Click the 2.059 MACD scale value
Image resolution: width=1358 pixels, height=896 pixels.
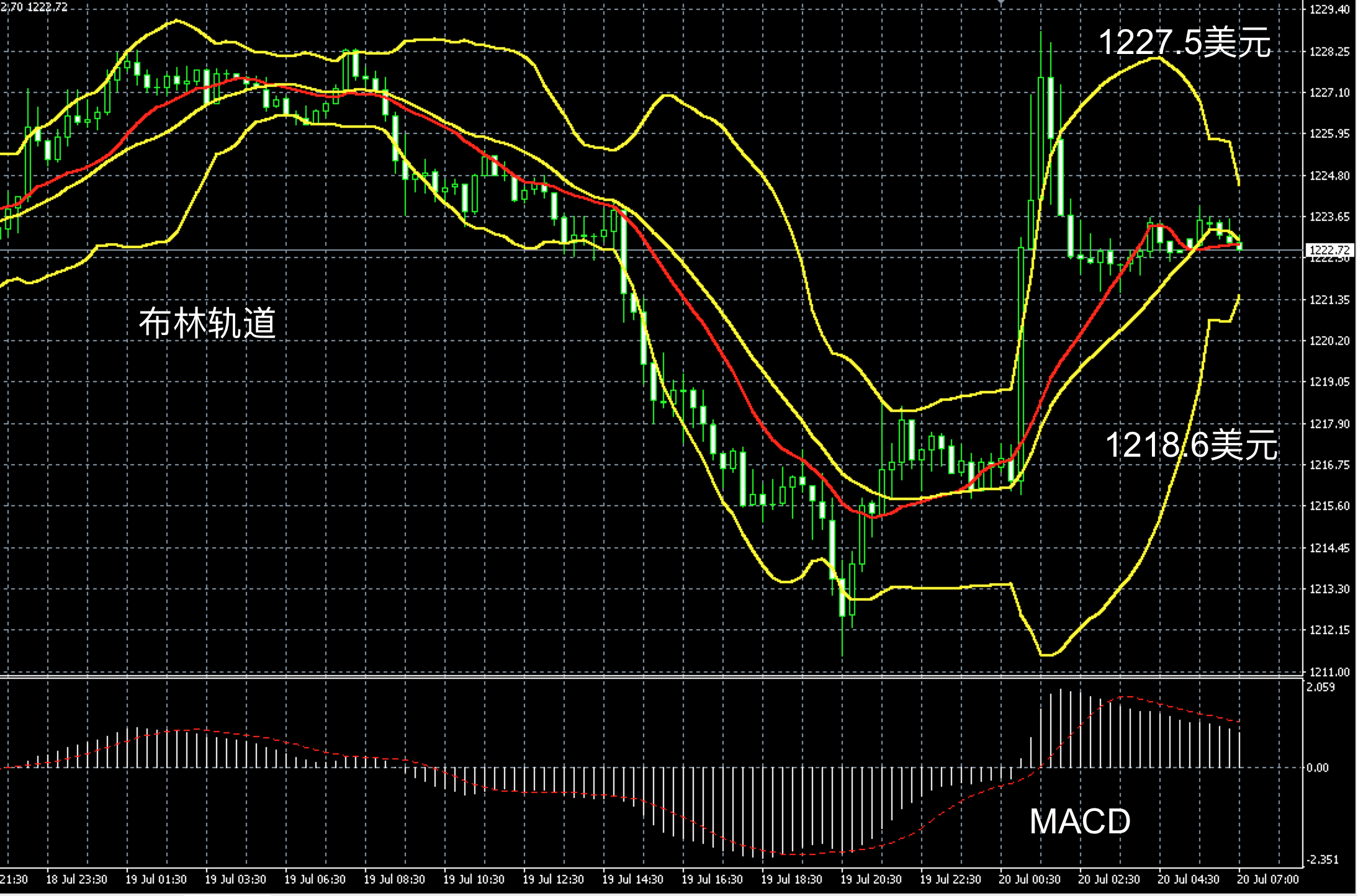tap(1320, 687)
